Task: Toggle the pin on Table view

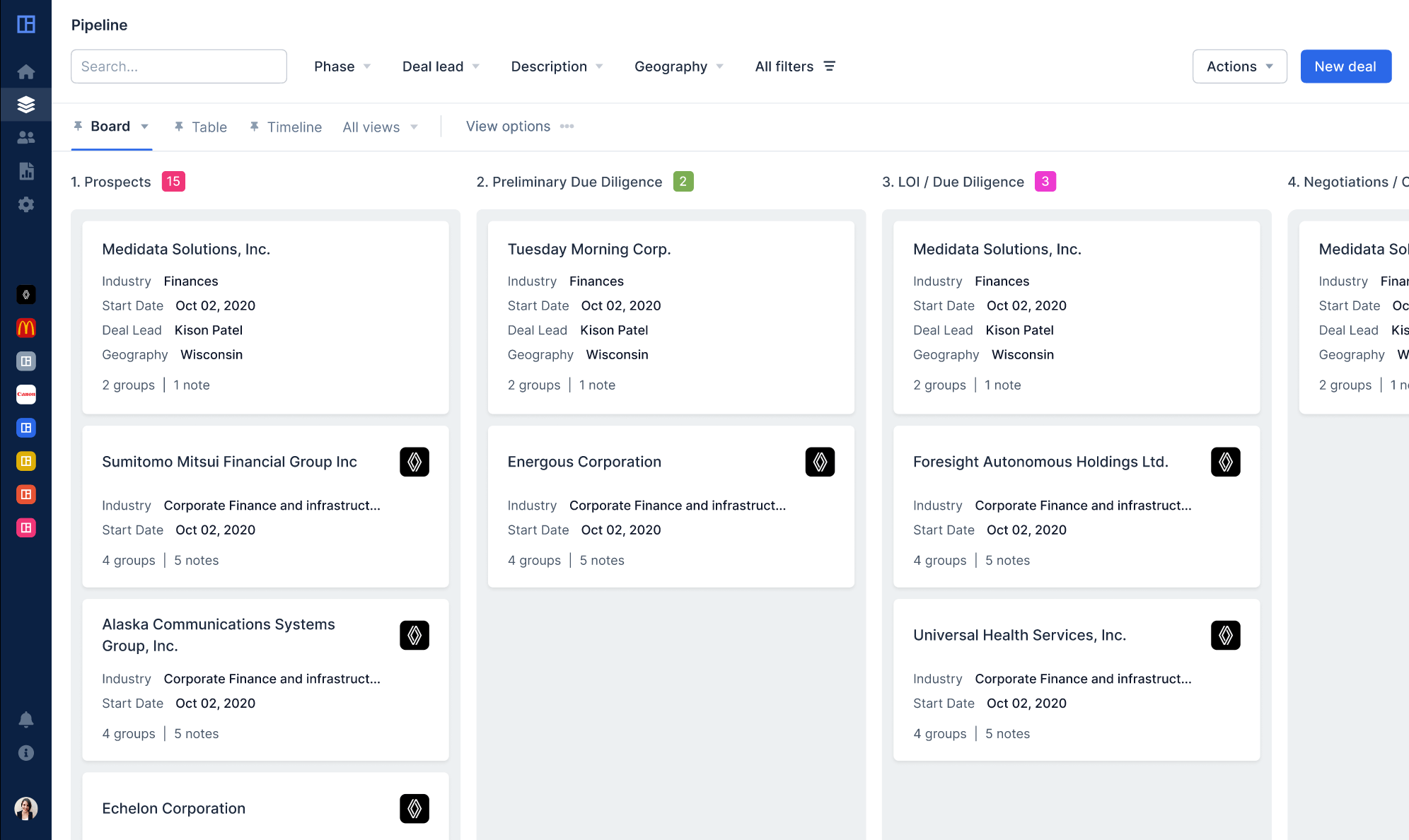Action: click(x=179, y=127)
